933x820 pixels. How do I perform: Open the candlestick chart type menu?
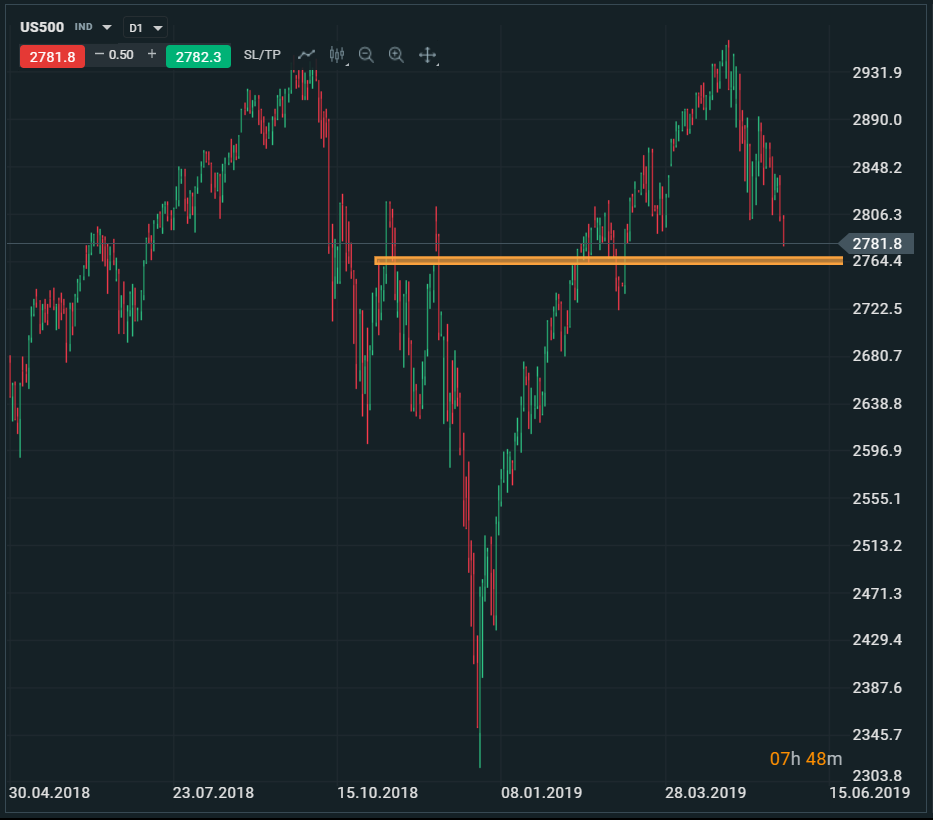point(336,55)
